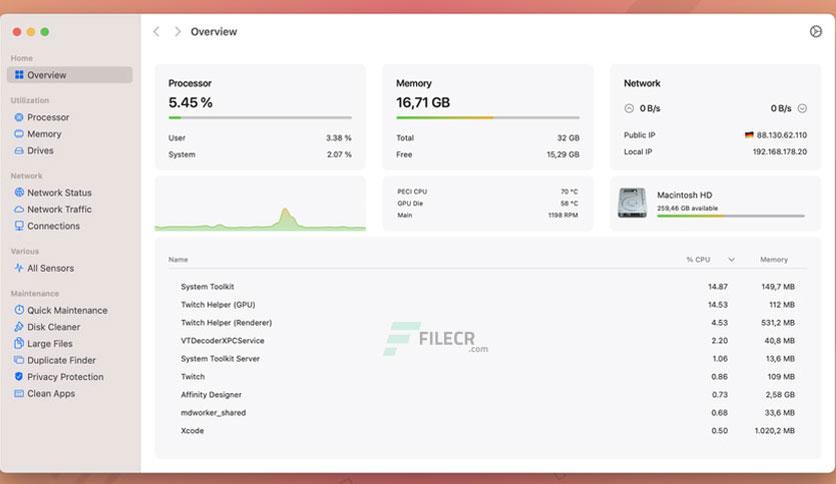Click the Processor usage progress bar

tap(260, 118)
